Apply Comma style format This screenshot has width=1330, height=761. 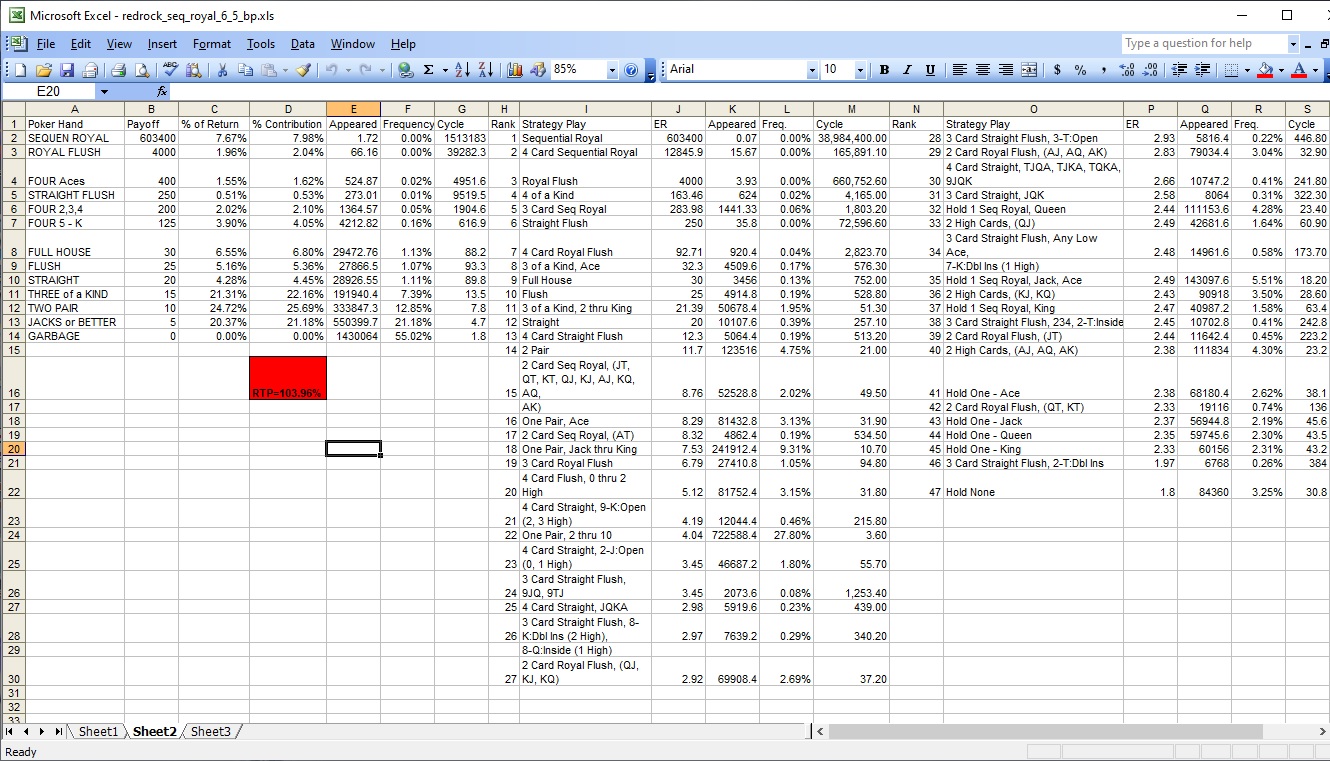click(x=1103, y=70)
